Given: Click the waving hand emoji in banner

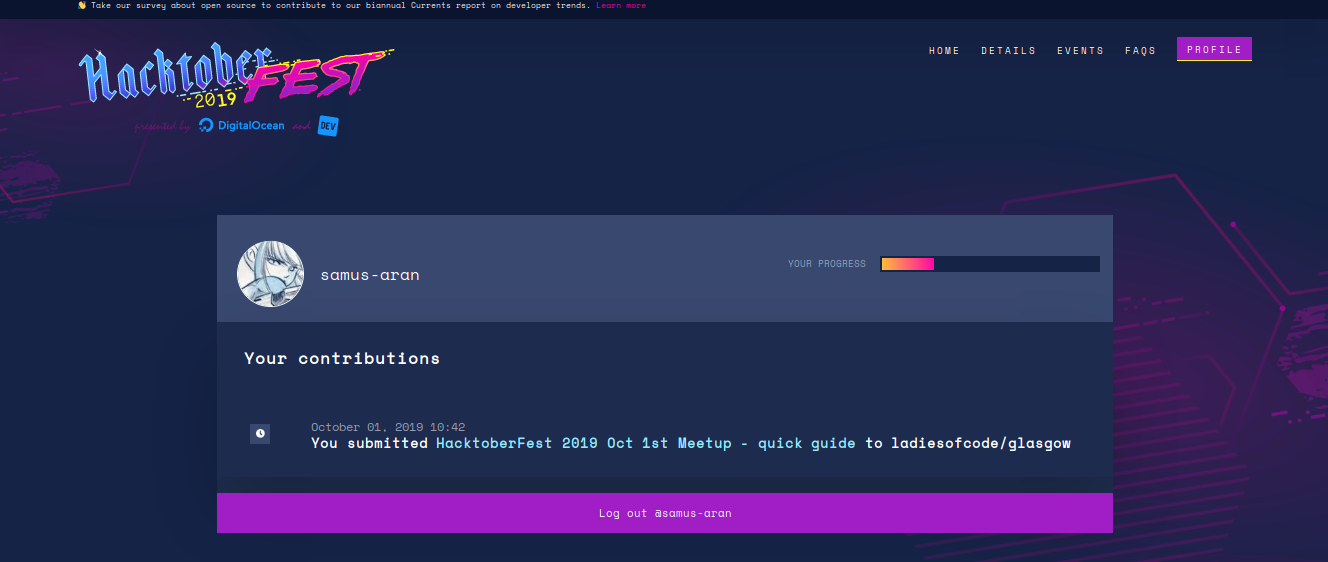Looking at the screenshot, I should [82, 5].
